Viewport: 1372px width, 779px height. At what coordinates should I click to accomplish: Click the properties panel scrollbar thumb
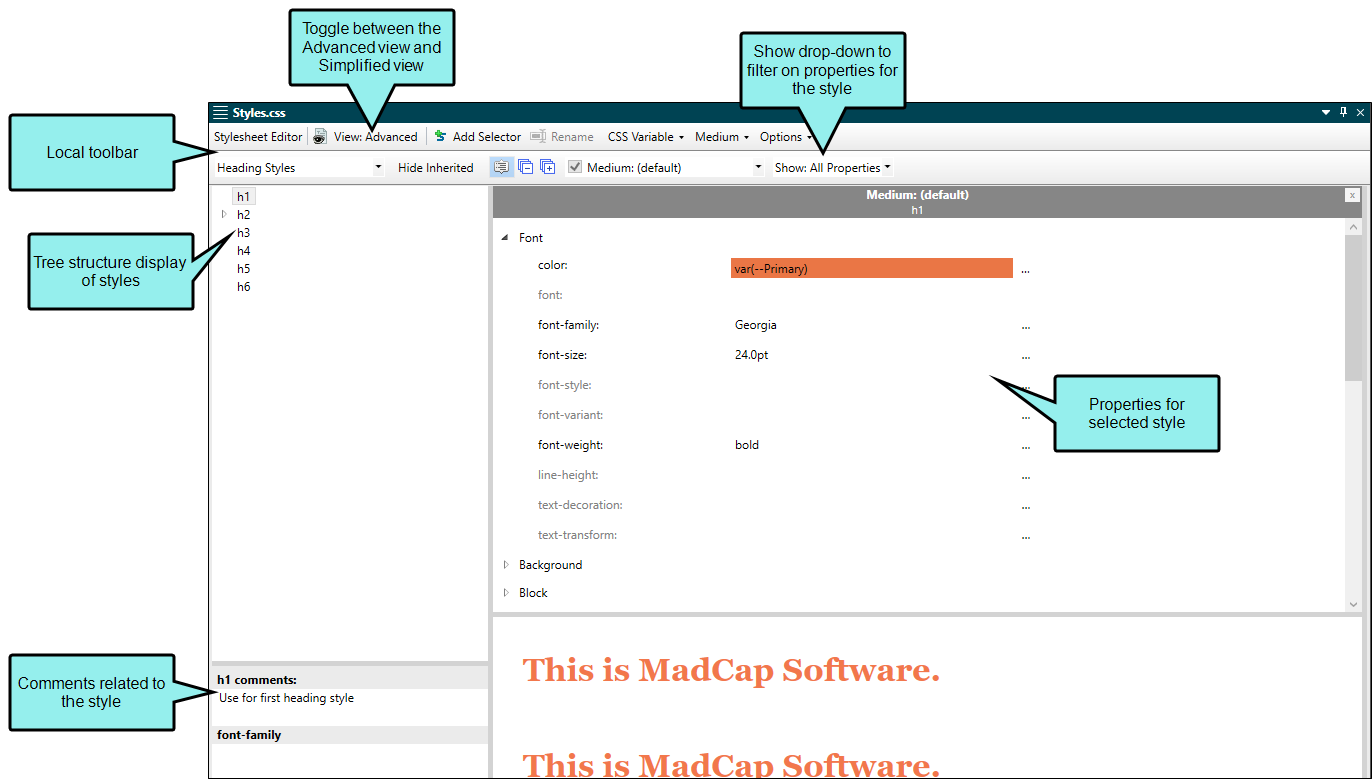1353,308
